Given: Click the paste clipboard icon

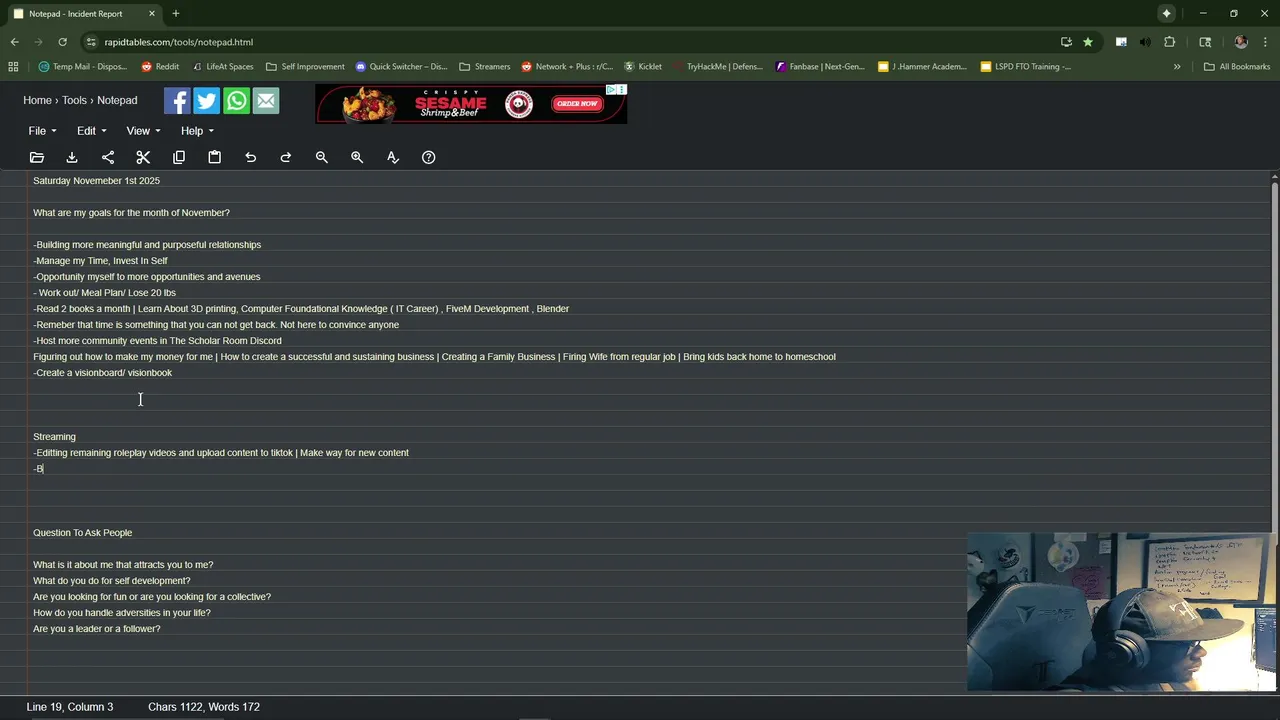Looking at the screenshot, I should click(214, 157).
